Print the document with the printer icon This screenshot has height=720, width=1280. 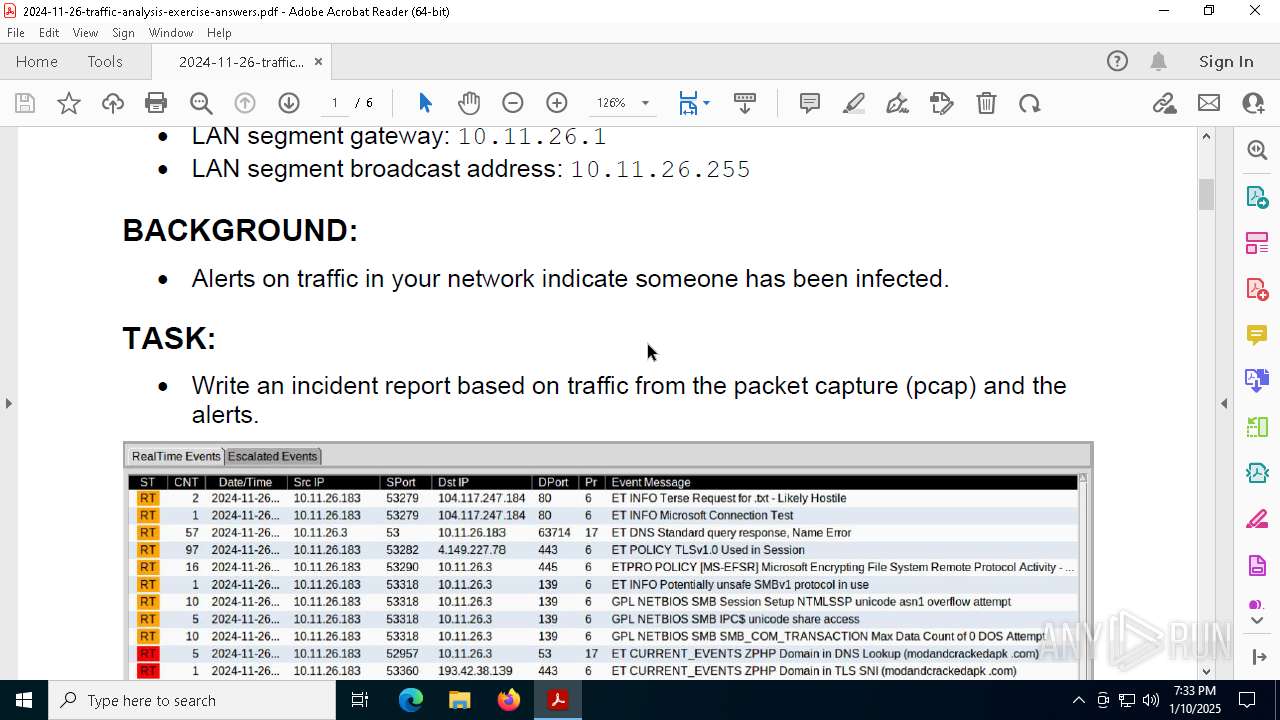[x=156, y=103]
